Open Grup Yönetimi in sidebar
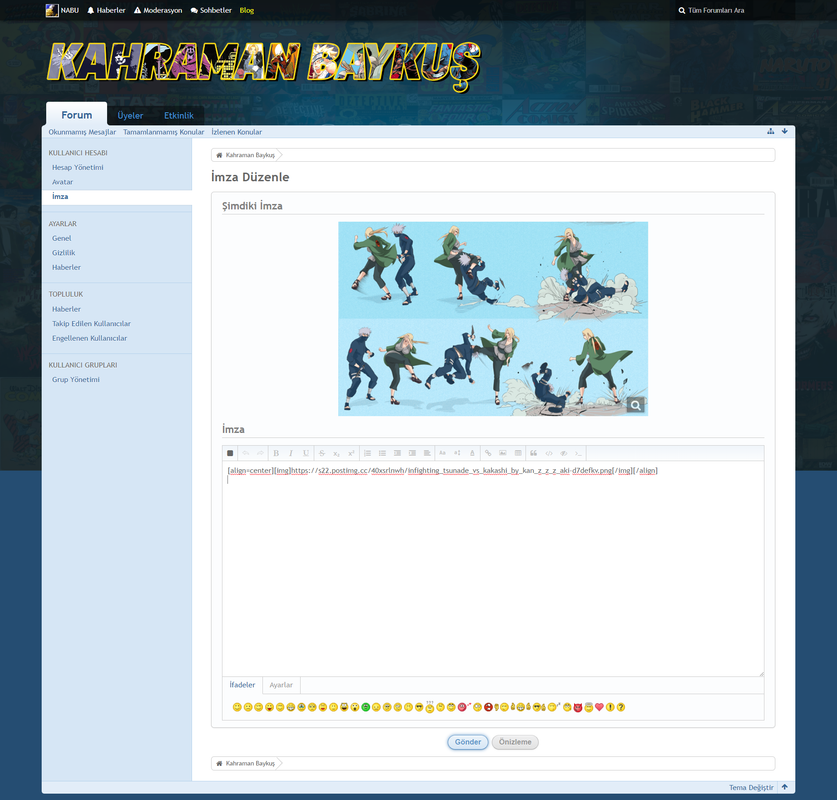This screenshot has height=800, width=837. point(76,379)
